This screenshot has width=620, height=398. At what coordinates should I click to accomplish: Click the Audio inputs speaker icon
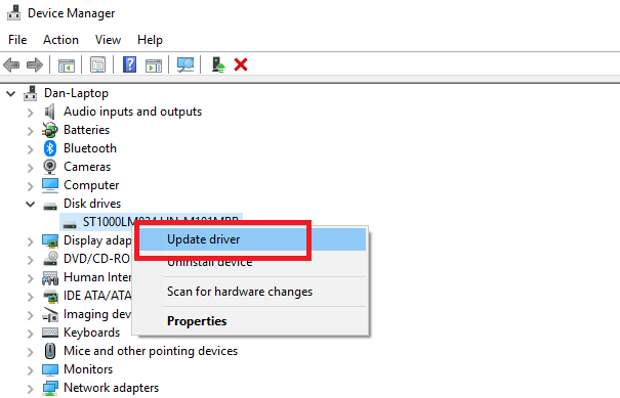(x=50, y=112)
